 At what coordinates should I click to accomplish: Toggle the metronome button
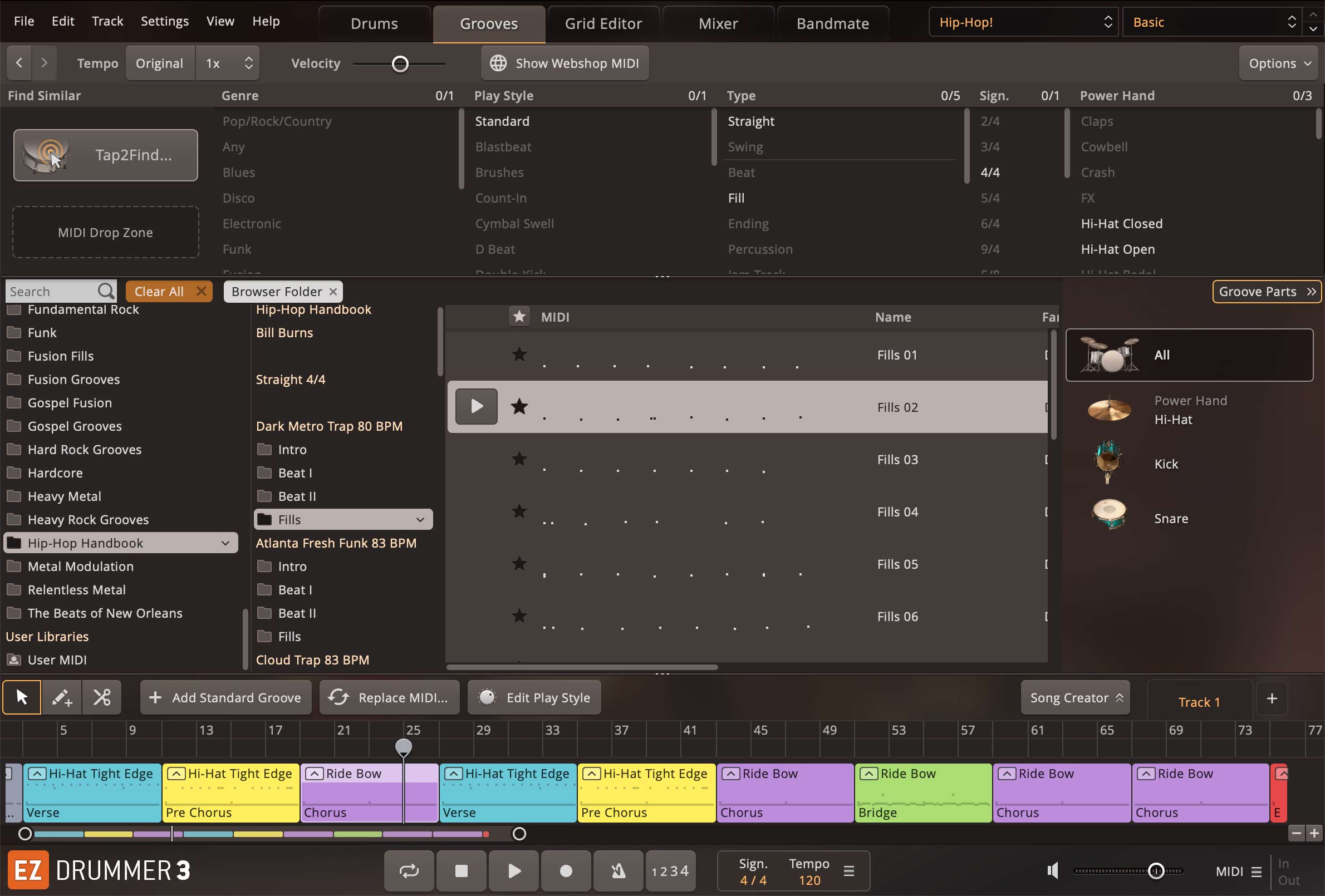tap(618, 870)
